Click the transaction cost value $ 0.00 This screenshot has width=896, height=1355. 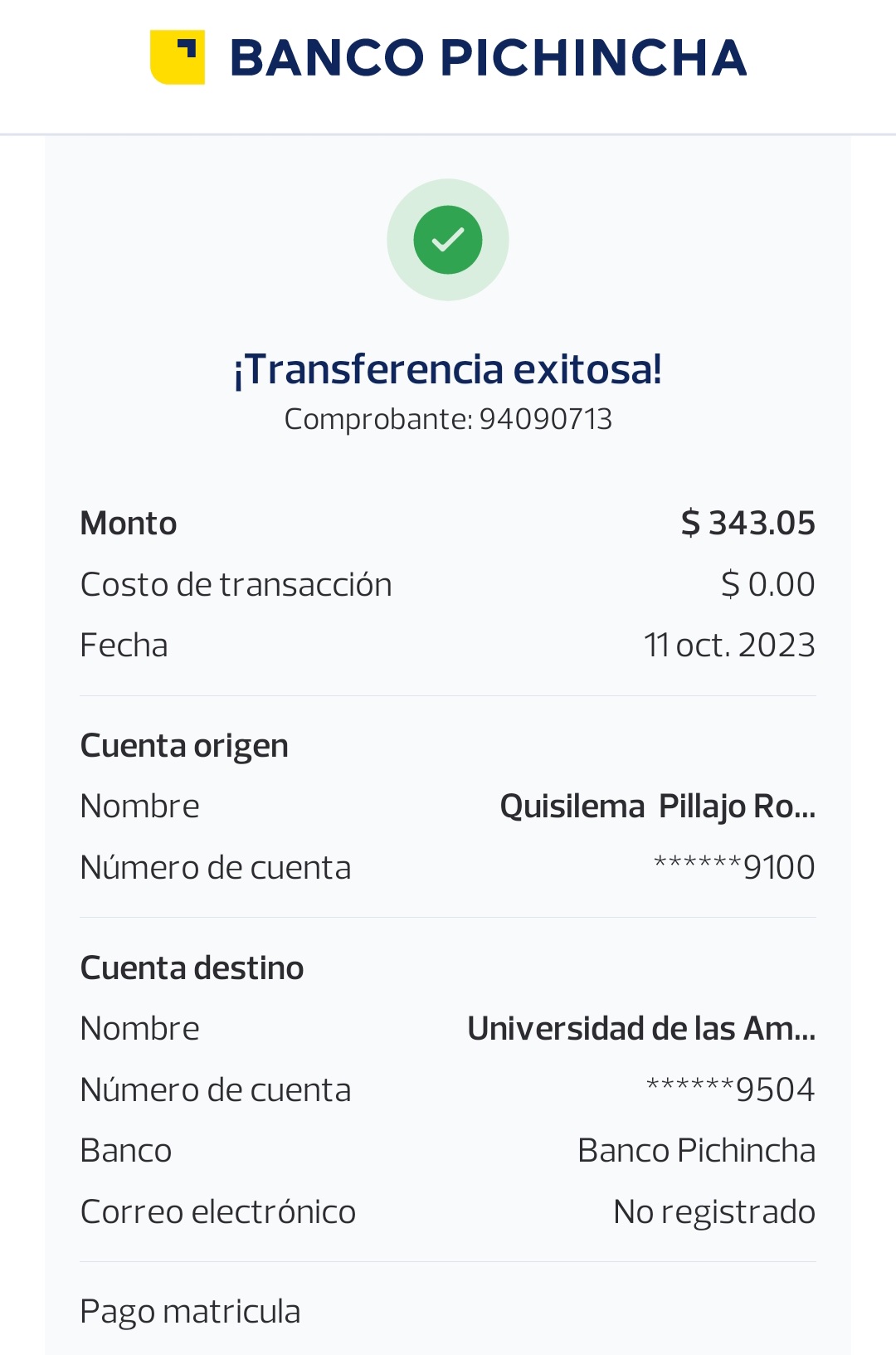pos(767,585)
